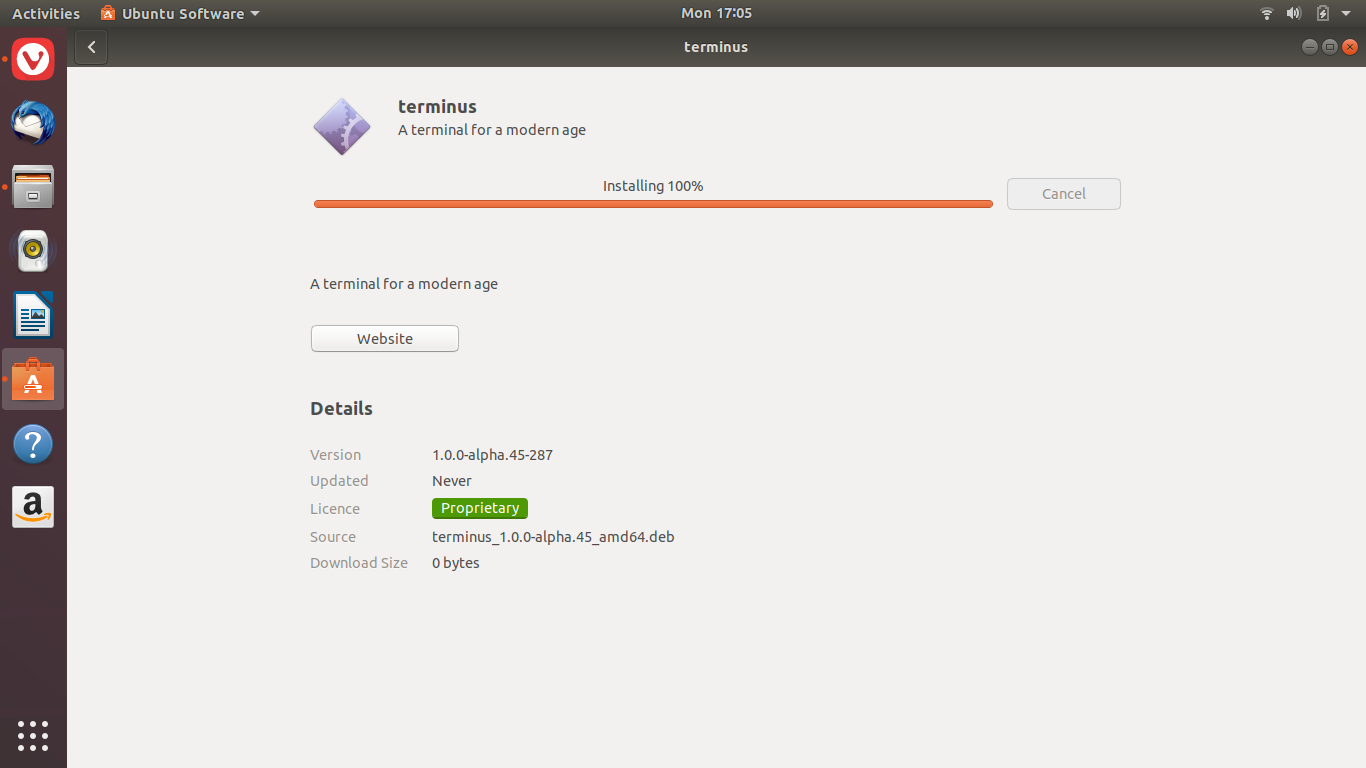Open Files manager from the dock

[x=33, y=187]
